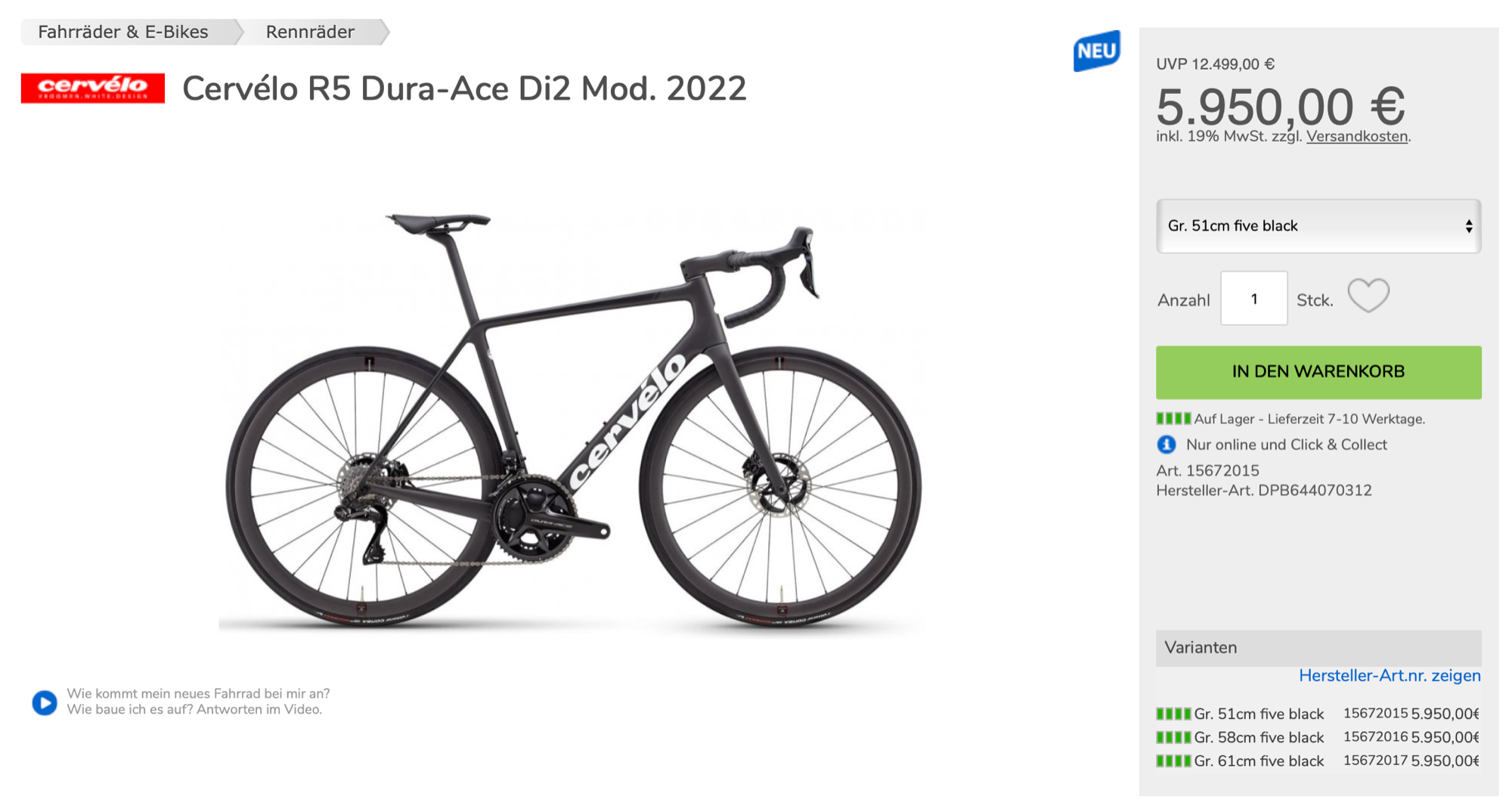Open the video text about bike delivery
1512x812 pixels.
[198, 702]
